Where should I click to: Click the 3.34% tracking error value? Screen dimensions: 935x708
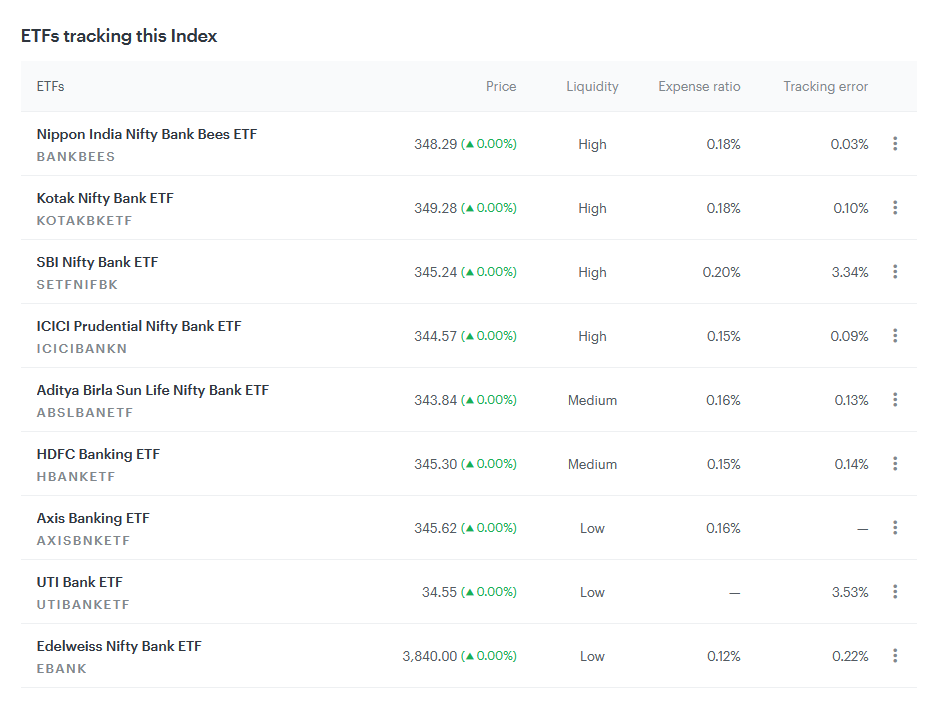tap(850, 272)
